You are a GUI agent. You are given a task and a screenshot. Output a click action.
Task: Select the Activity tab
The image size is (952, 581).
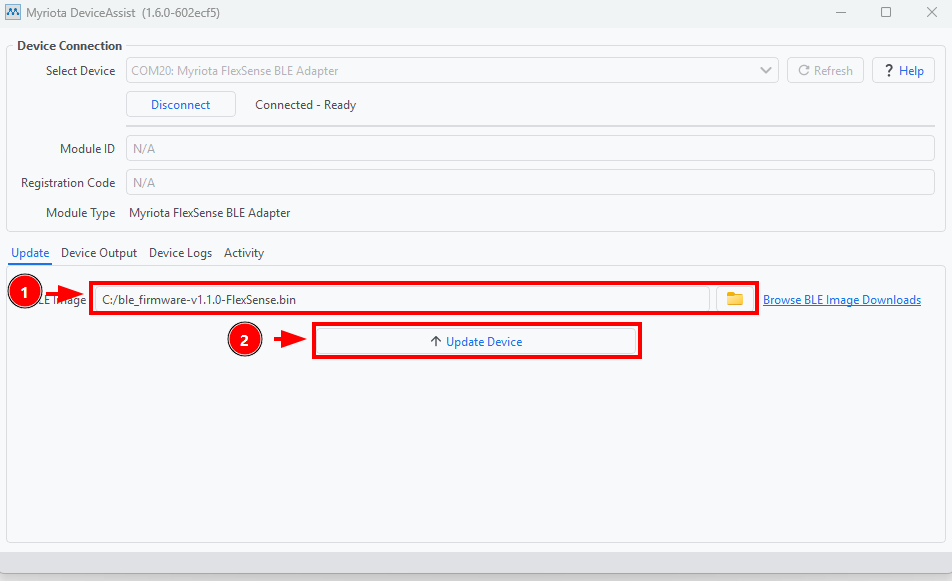pyautogui.click(x=244, y=253)
